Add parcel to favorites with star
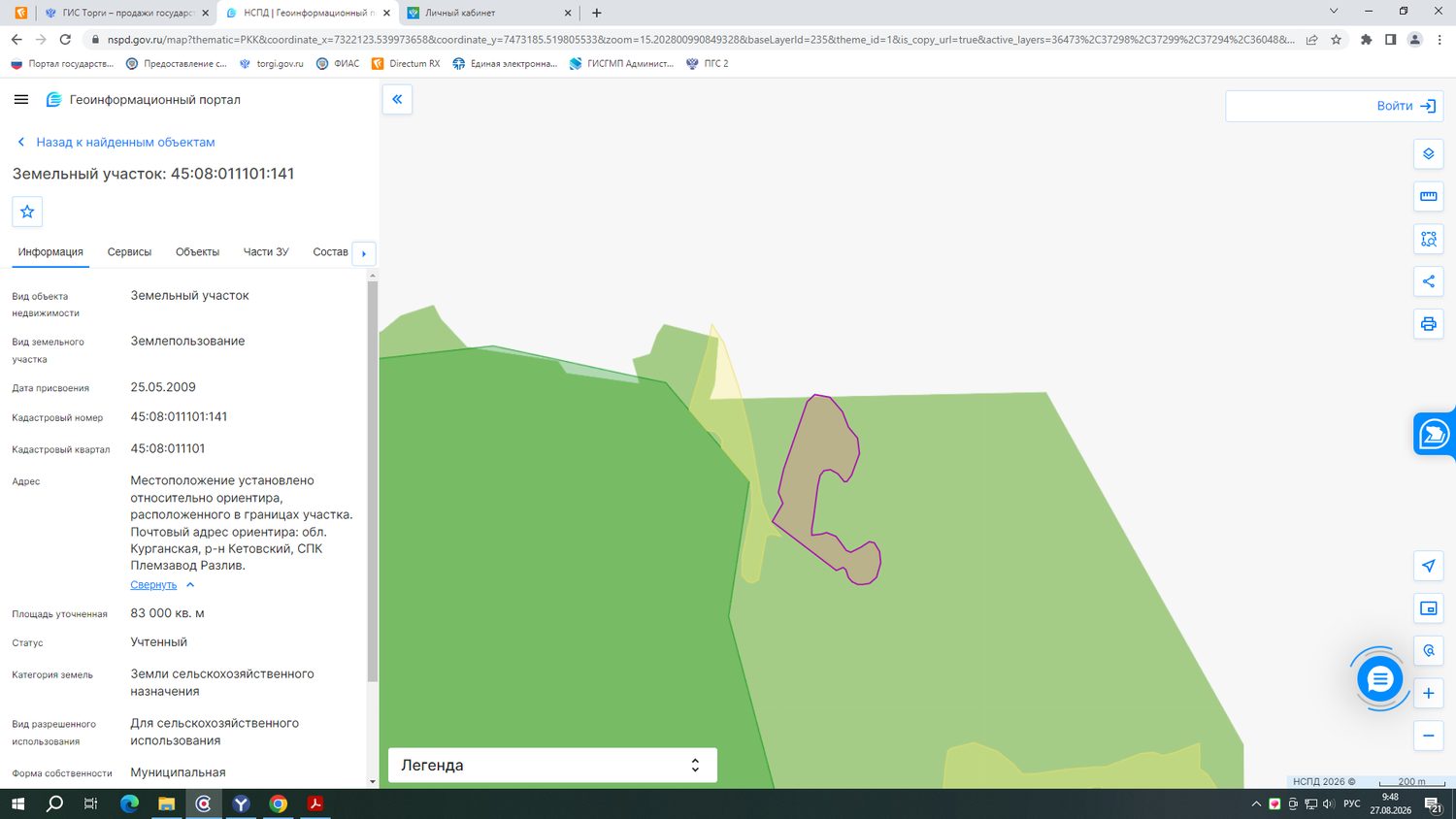The width and height of the screenshot is (1456, 819). click(x=27, y=212)
